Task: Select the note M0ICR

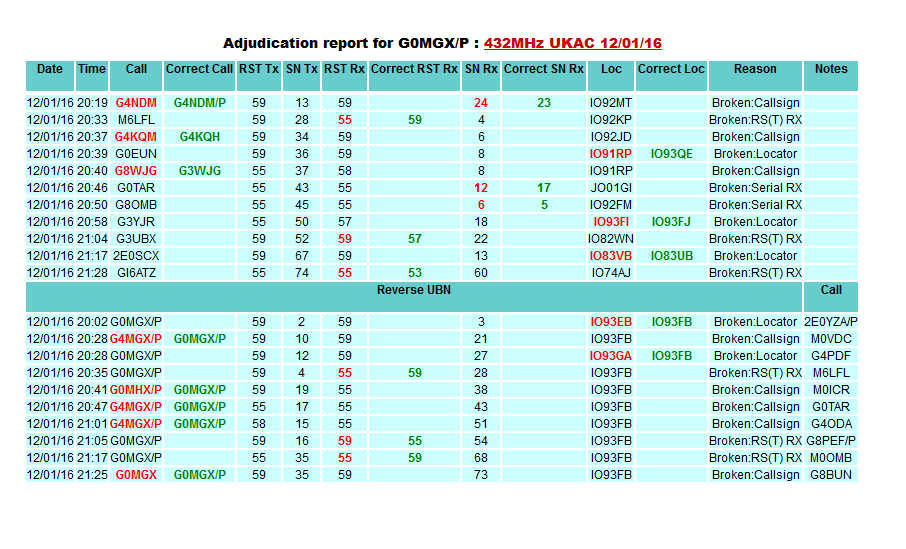Action: click(x=831, y=390)
